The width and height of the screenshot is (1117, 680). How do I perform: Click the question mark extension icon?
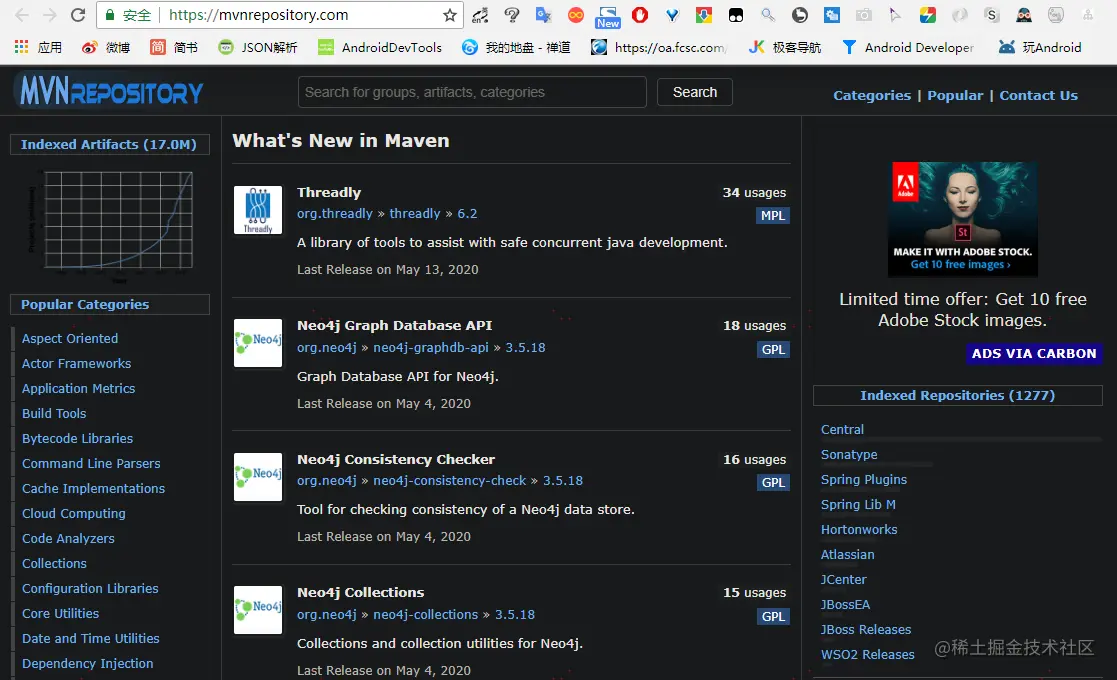point(511,15)
